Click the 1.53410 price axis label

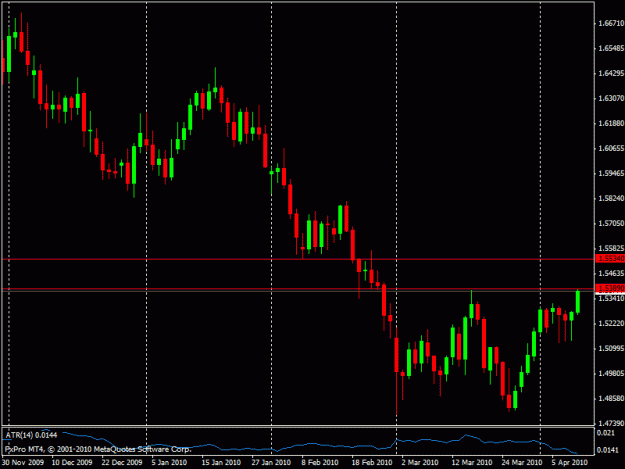pos(611,298)
